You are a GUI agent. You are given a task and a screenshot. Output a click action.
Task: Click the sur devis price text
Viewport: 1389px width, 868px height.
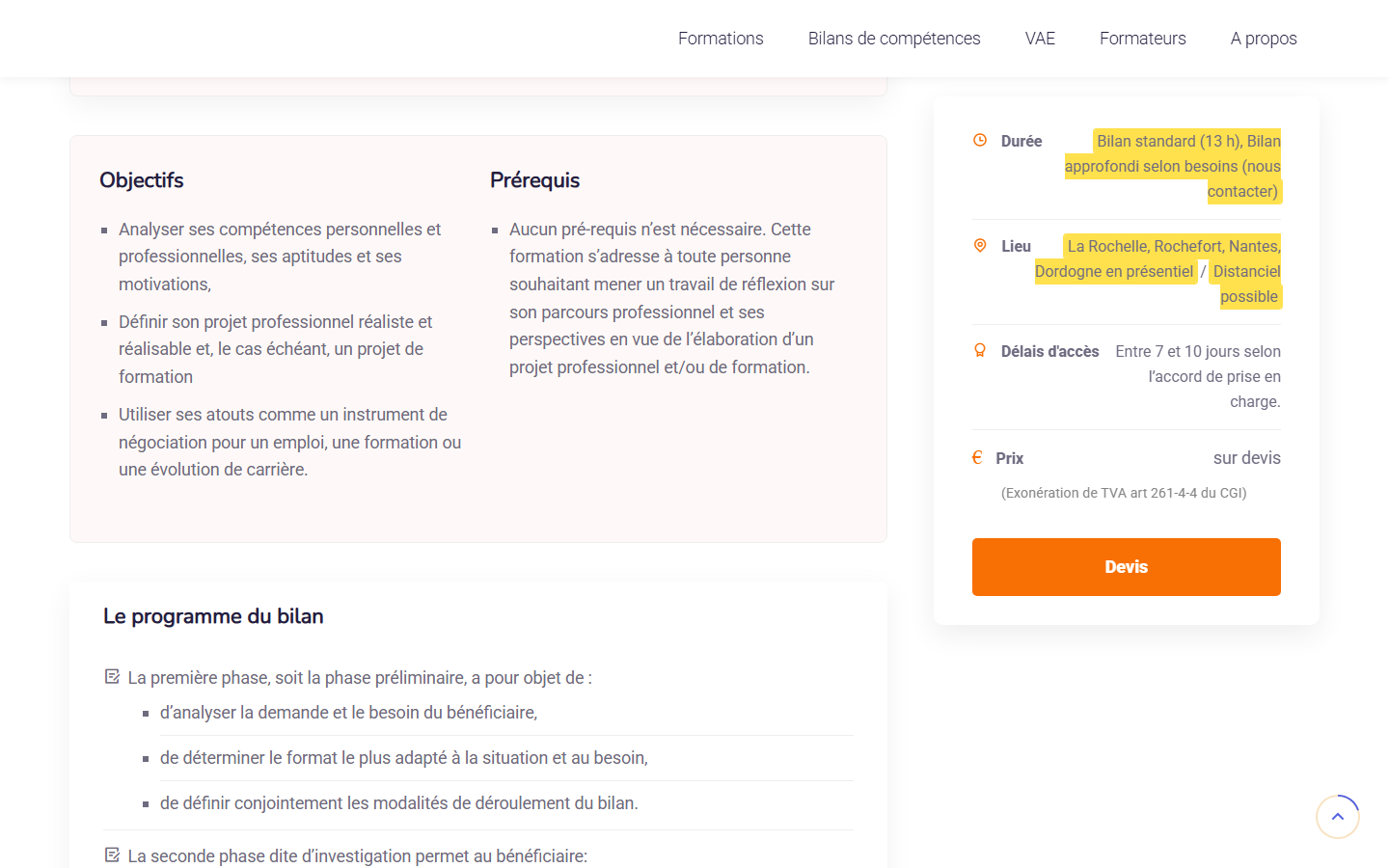[x=1247, y=458]
